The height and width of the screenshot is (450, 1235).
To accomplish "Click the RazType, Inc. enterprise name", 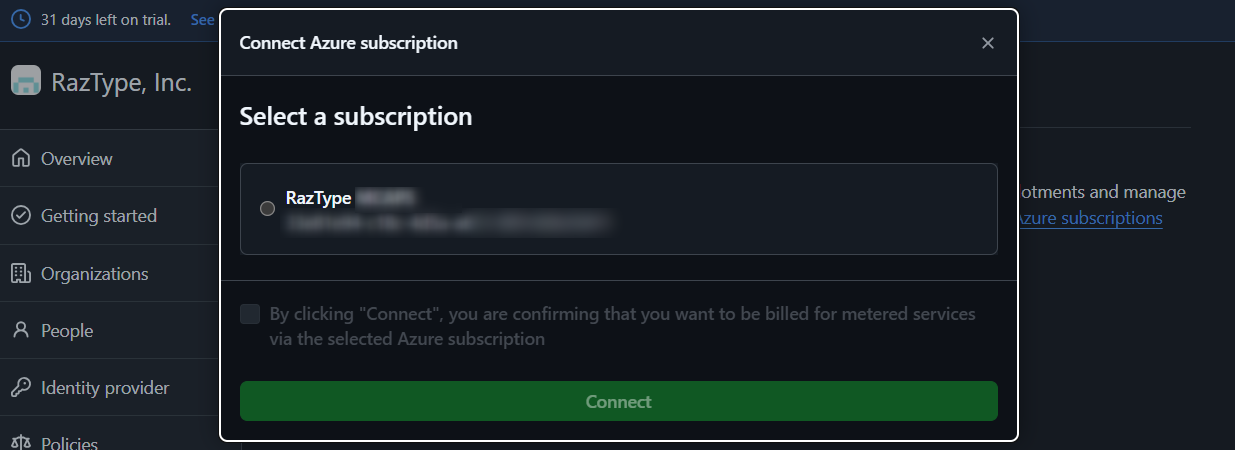I will coord(121,83).
